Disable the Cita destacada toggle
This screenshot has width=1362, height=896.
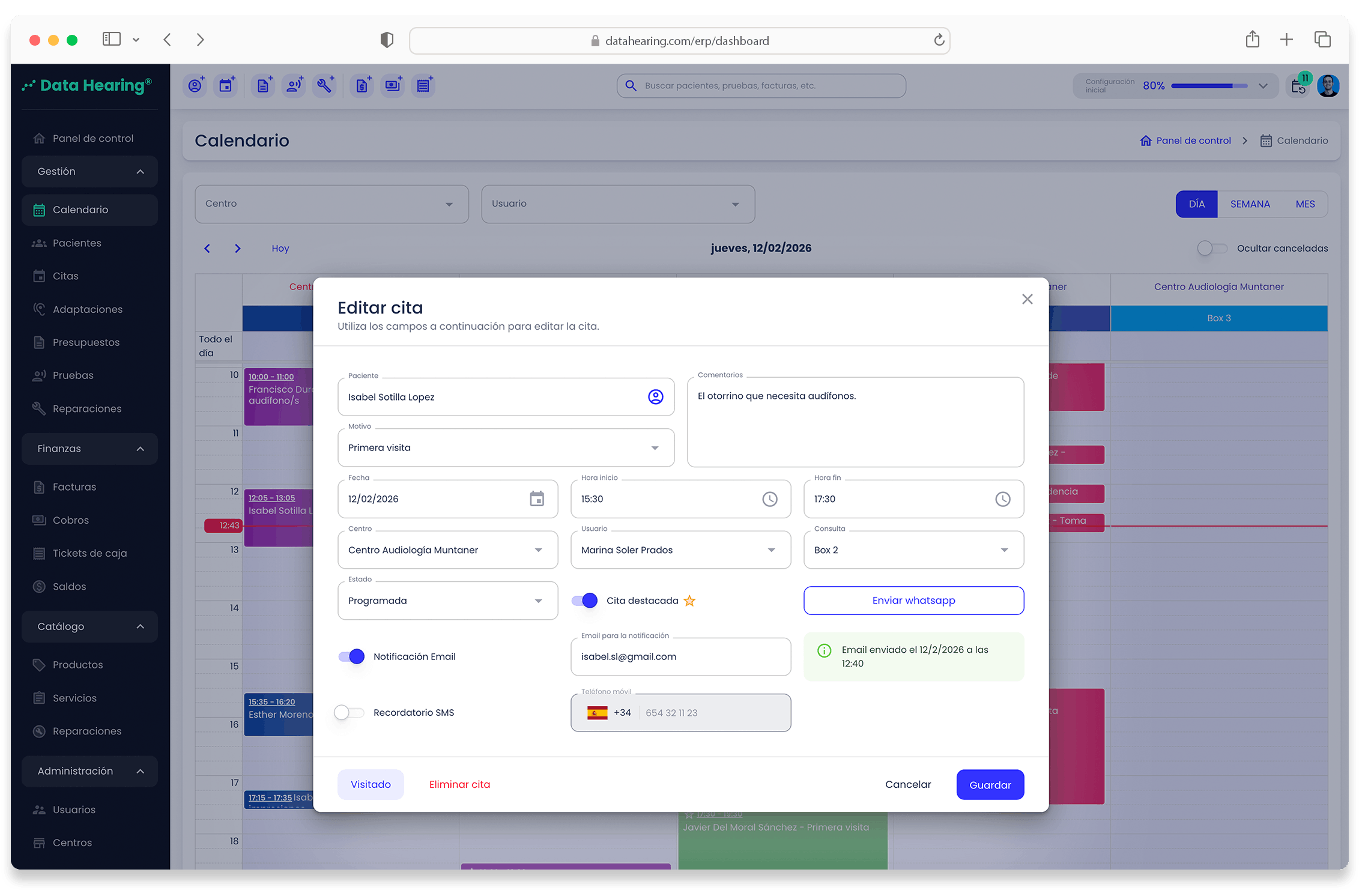pyautogui.click(x=584, y=601)
